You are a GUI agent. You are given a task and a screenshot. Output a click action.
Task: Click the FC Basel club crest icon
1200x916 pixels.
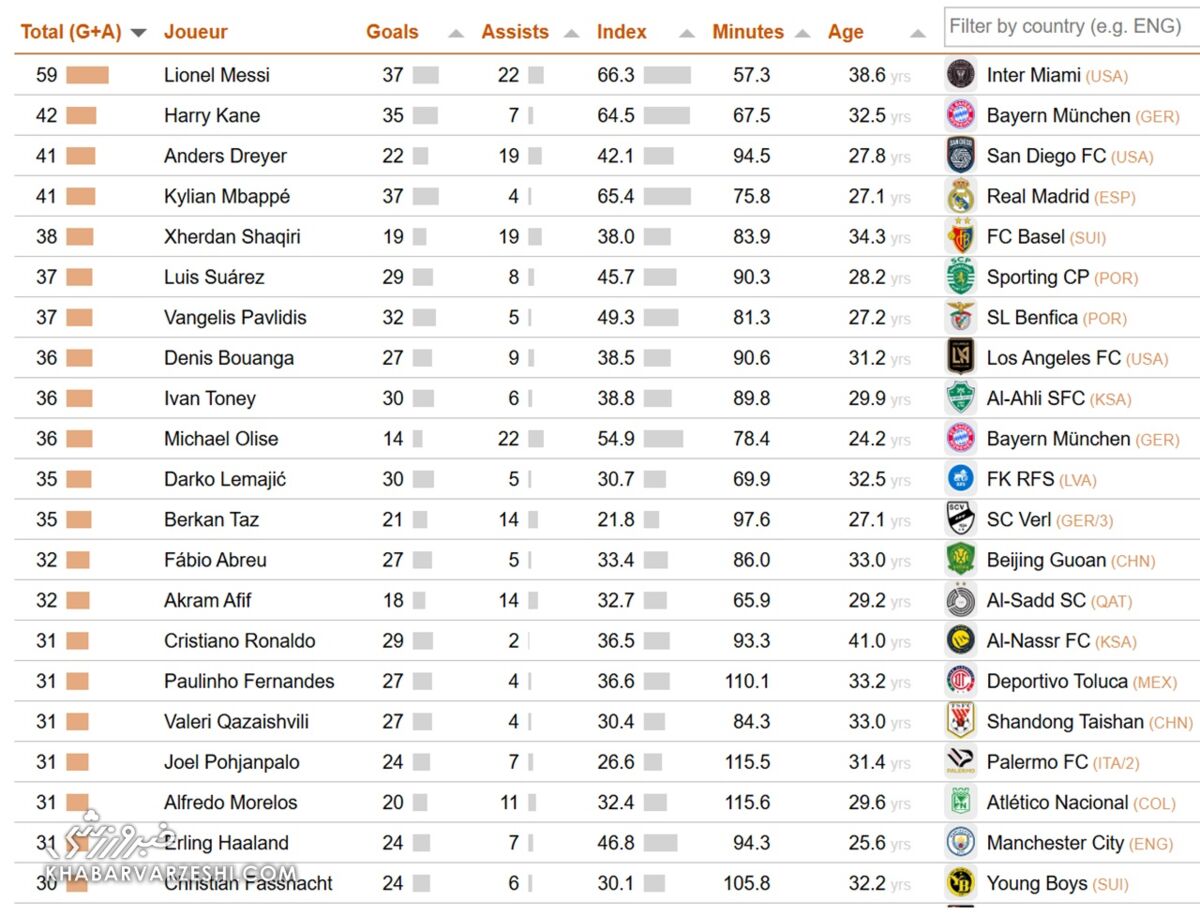960,237
